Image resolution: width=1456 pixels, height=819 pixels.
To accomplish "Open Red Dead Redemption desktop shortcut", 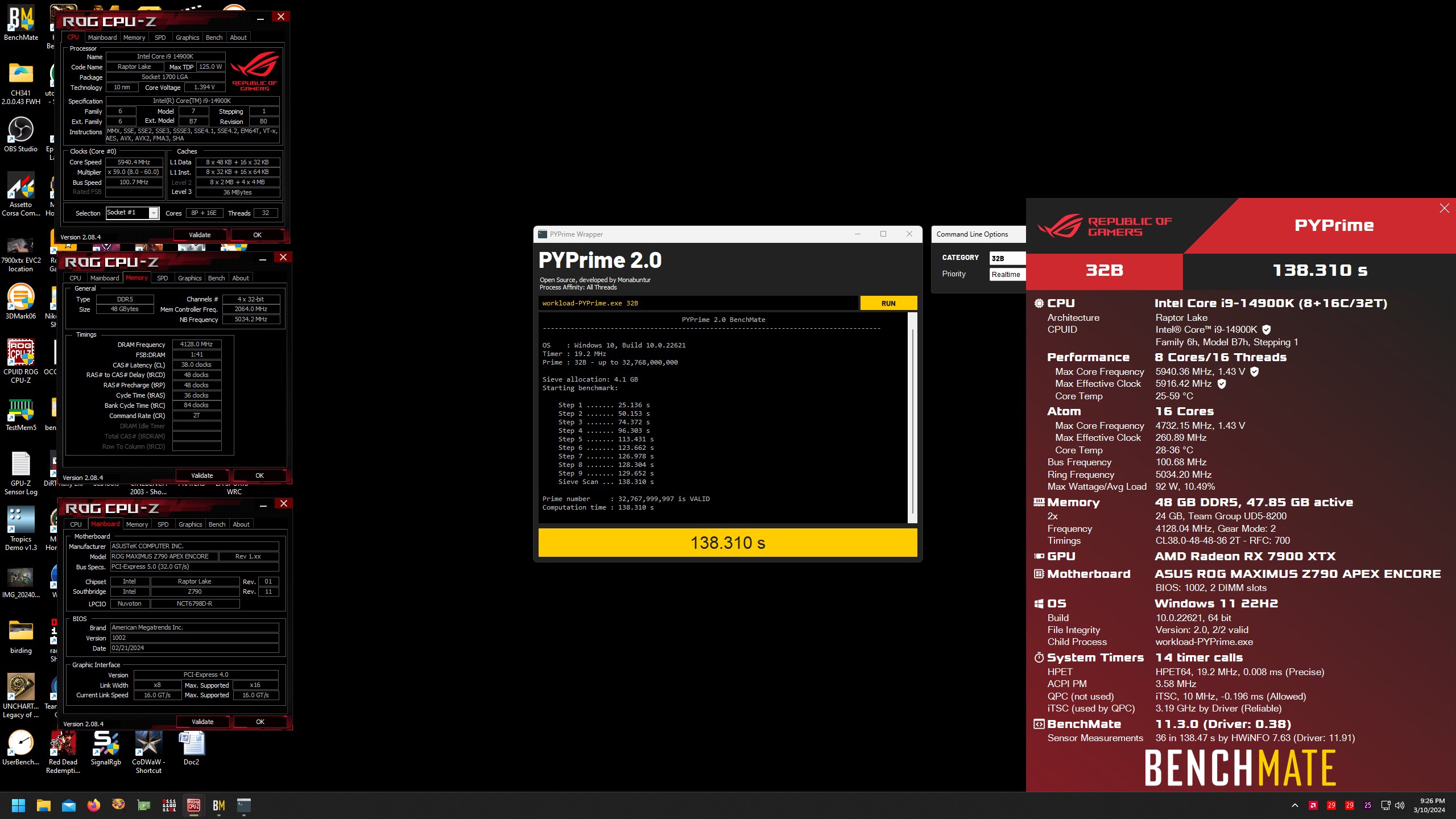I will 63,752.
